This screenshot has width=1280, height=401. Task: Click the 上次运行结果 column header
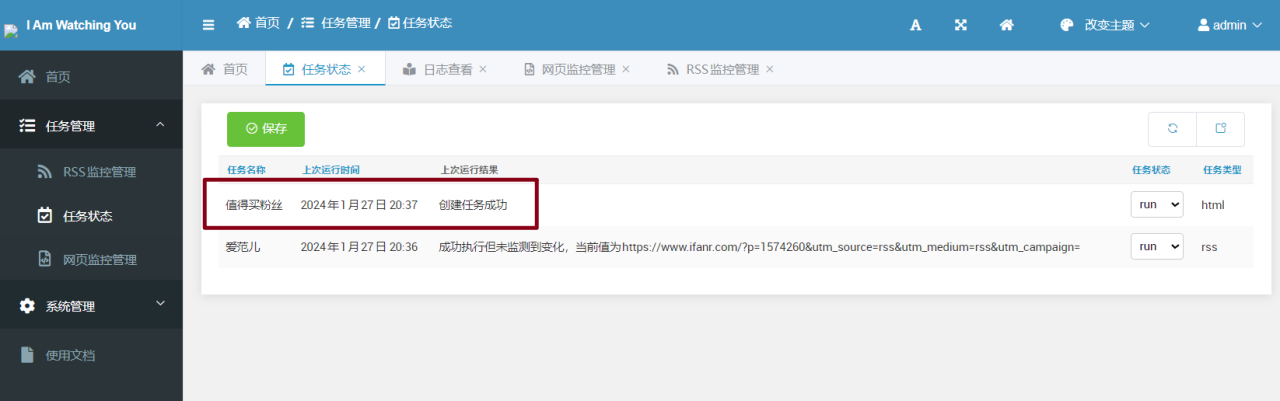pyautogui.click(x=469, y=170)
